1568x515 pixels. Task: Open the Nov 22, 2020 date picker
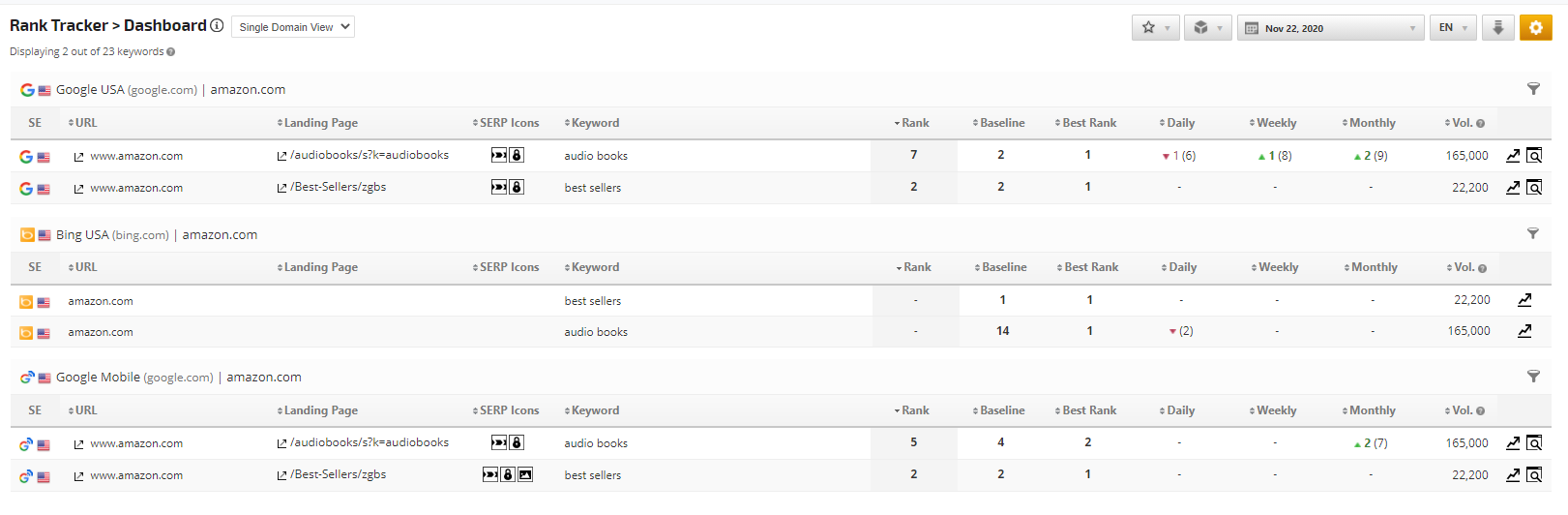point(1333,28)
